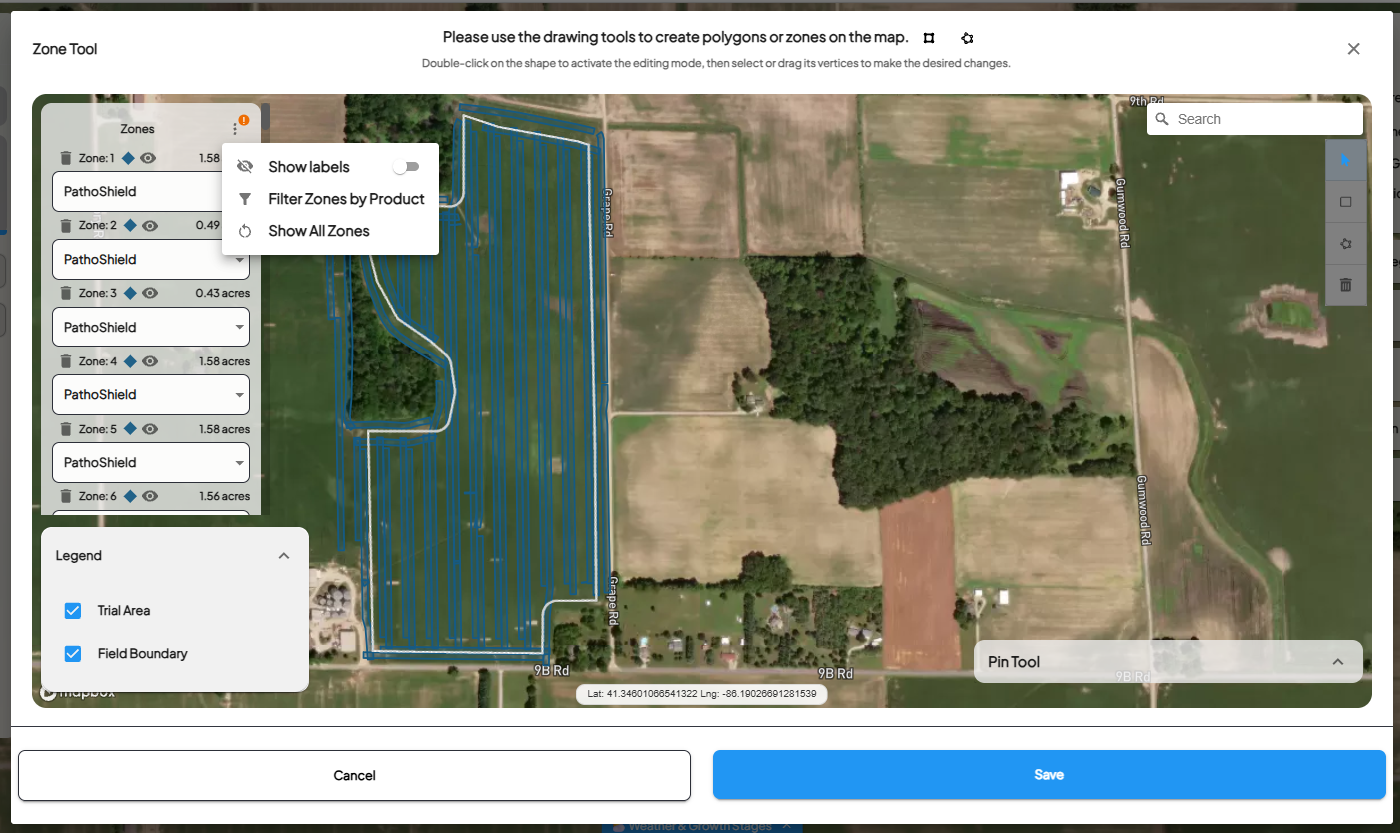1400x833 pixels.
Task: Delete Zone: 5 using the trash icon
Action: coord(65,429)
